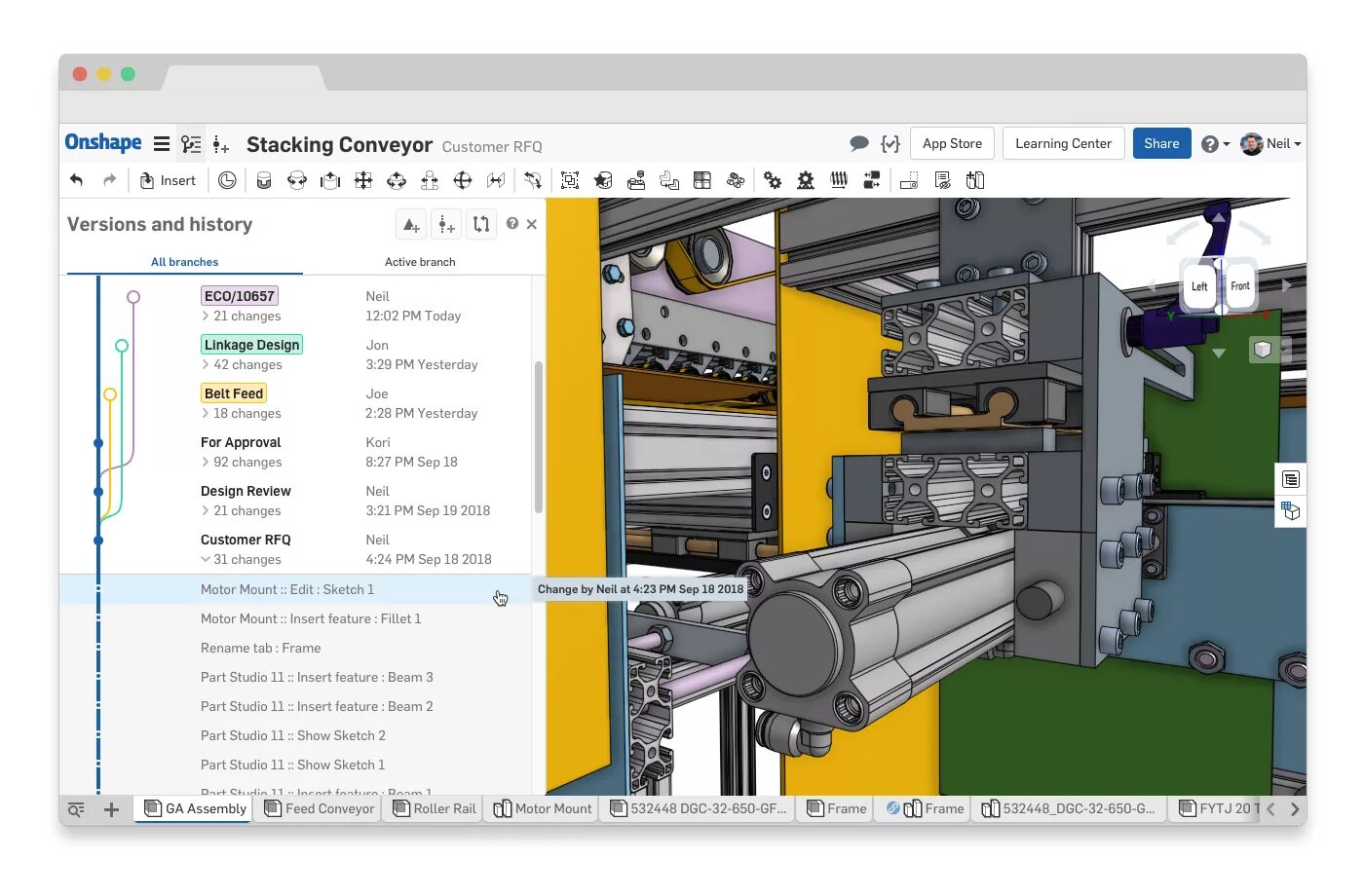Screen dimensions: 1364x896
Task: Open the Onshape hamburger menu
Action: pyautogui.click(x=162, y=144)
